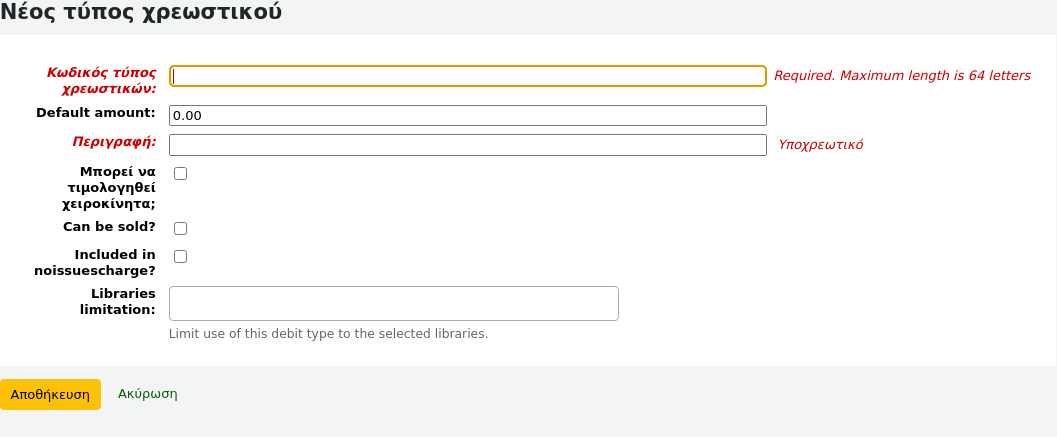Viewport: 1057px width, 437px height.
Task: Tick the Can be sold? checkbox
Action: coord(181,228)
